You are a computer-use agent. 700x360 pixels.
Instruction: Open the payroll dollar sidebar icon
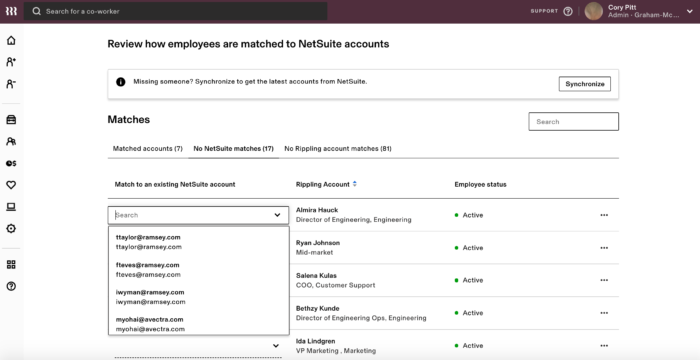coord(11,163)
